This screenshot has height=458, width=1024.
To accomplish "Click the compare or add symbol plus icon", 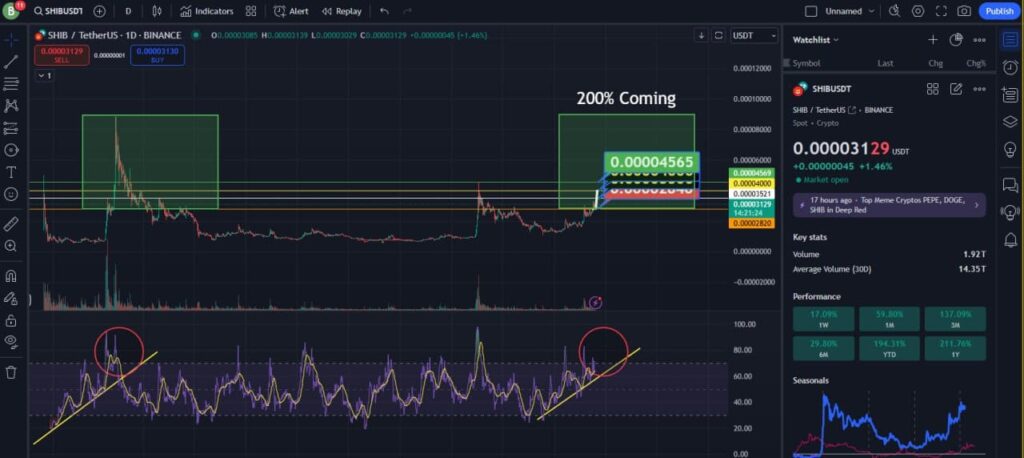I will tap(99, 11).
